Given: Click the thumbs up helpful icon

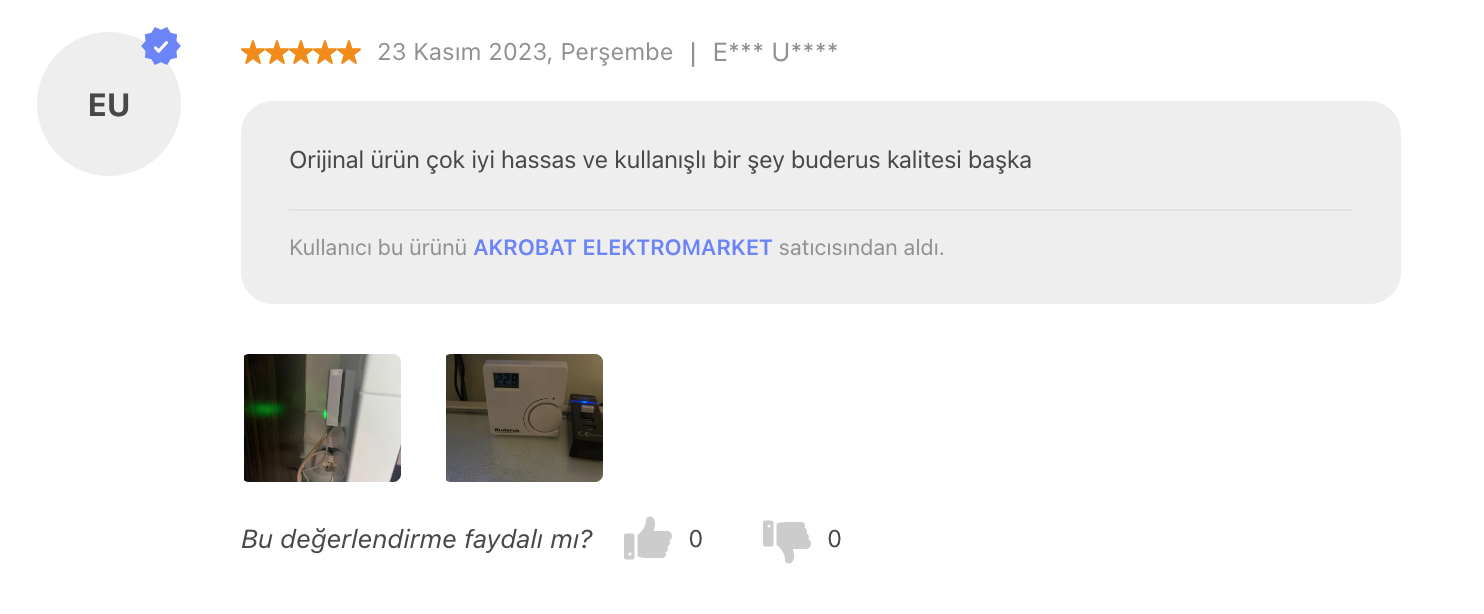Looking at the screenshot, I should 647,539.
